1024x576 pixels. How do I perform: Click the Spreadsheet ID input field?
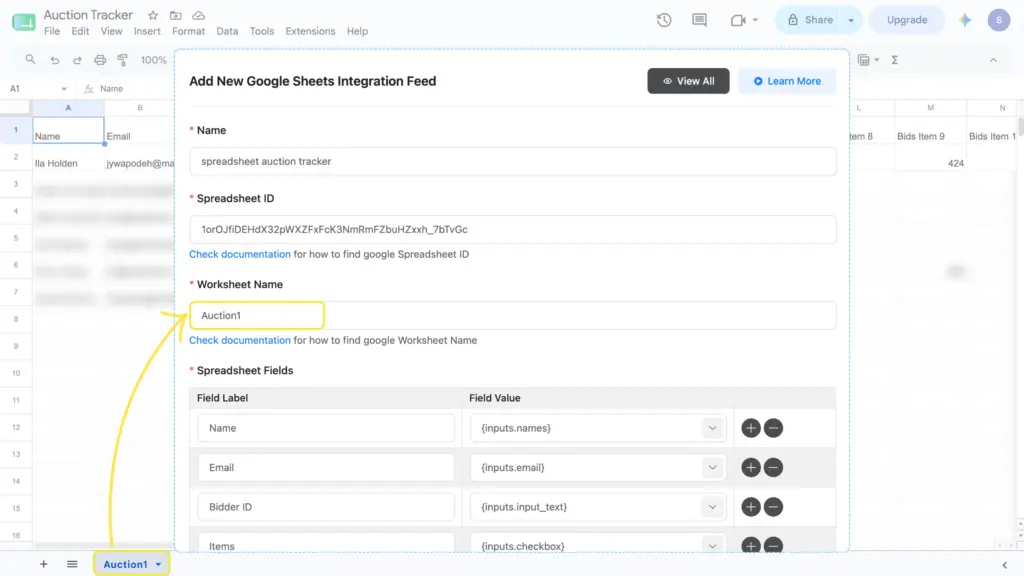click(513, 229)
